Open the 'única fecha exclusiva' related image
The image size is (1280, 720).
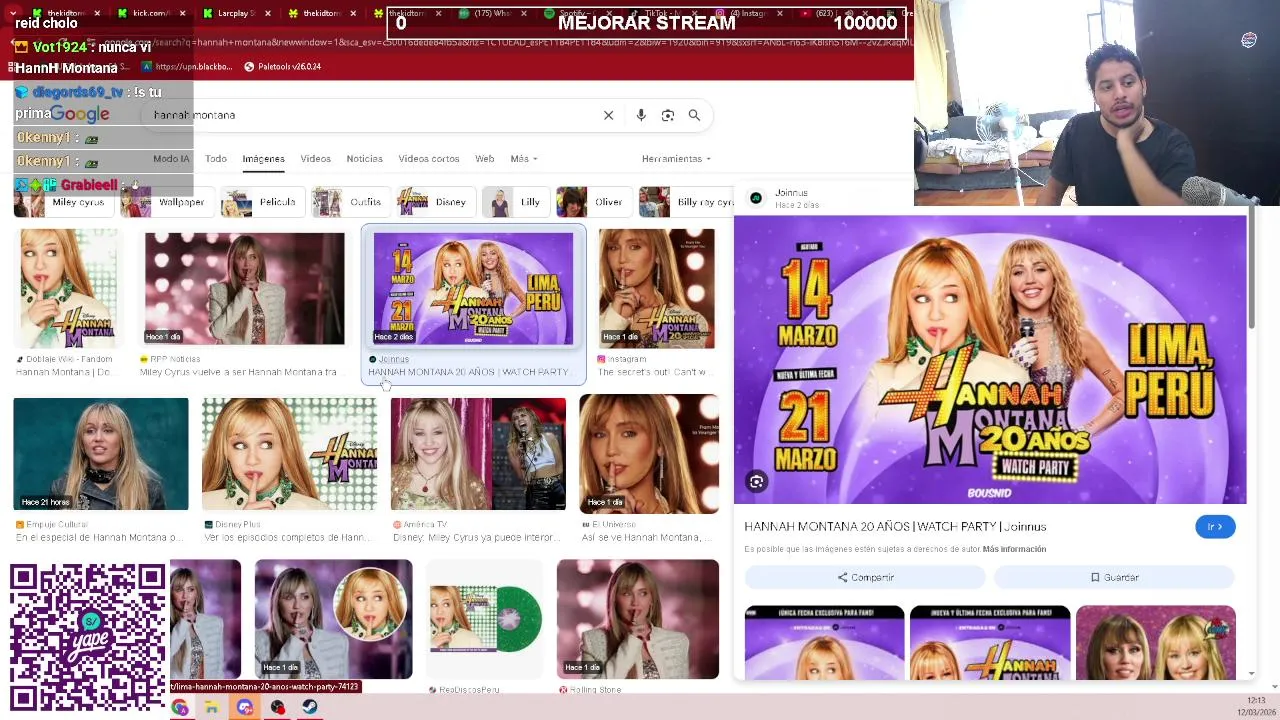point(824,643)
